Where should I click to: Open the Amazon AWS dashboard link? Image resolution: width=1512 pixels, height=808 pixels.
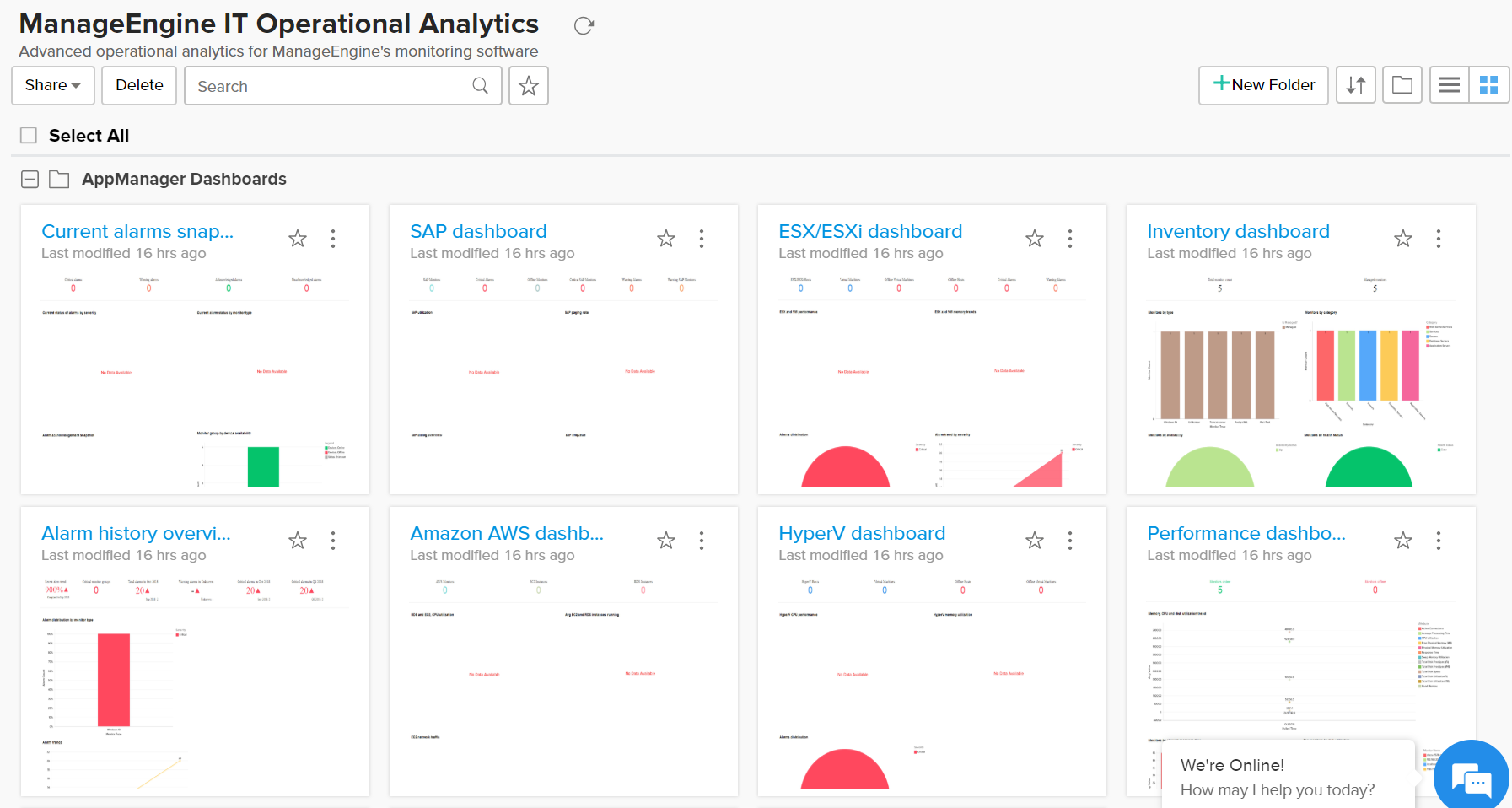click(507, 533)
